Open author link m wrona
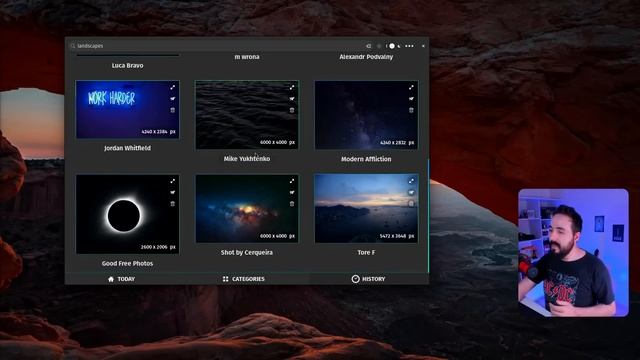 (247, 57)
